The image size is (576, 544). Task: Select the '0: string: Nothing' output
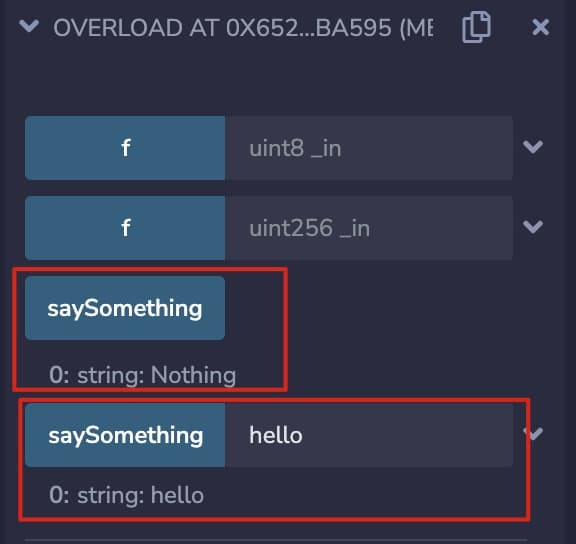[143, 375]
